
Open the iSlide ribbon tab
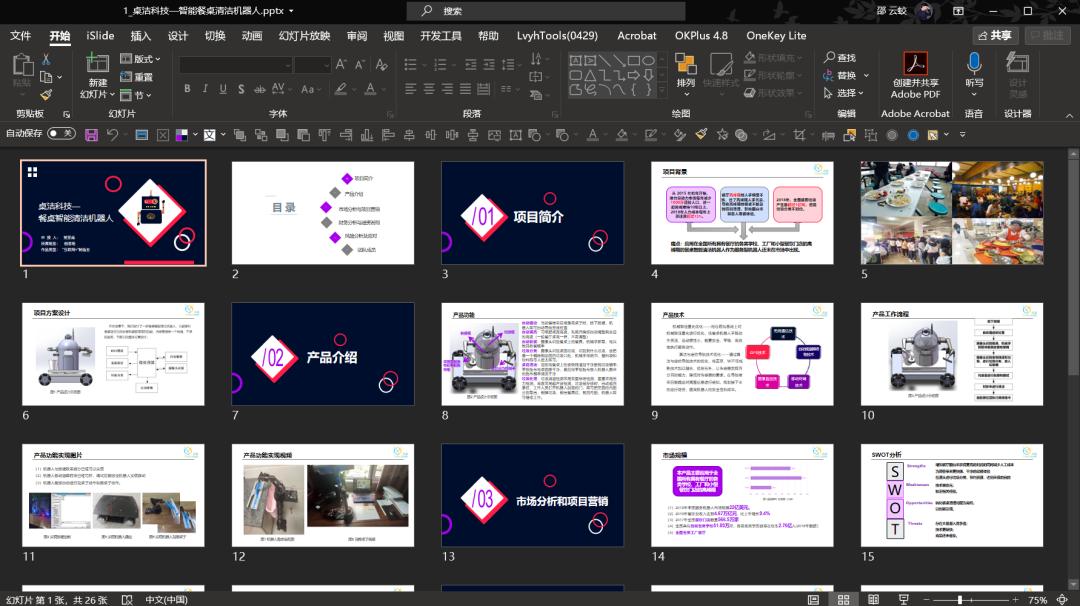100,36
